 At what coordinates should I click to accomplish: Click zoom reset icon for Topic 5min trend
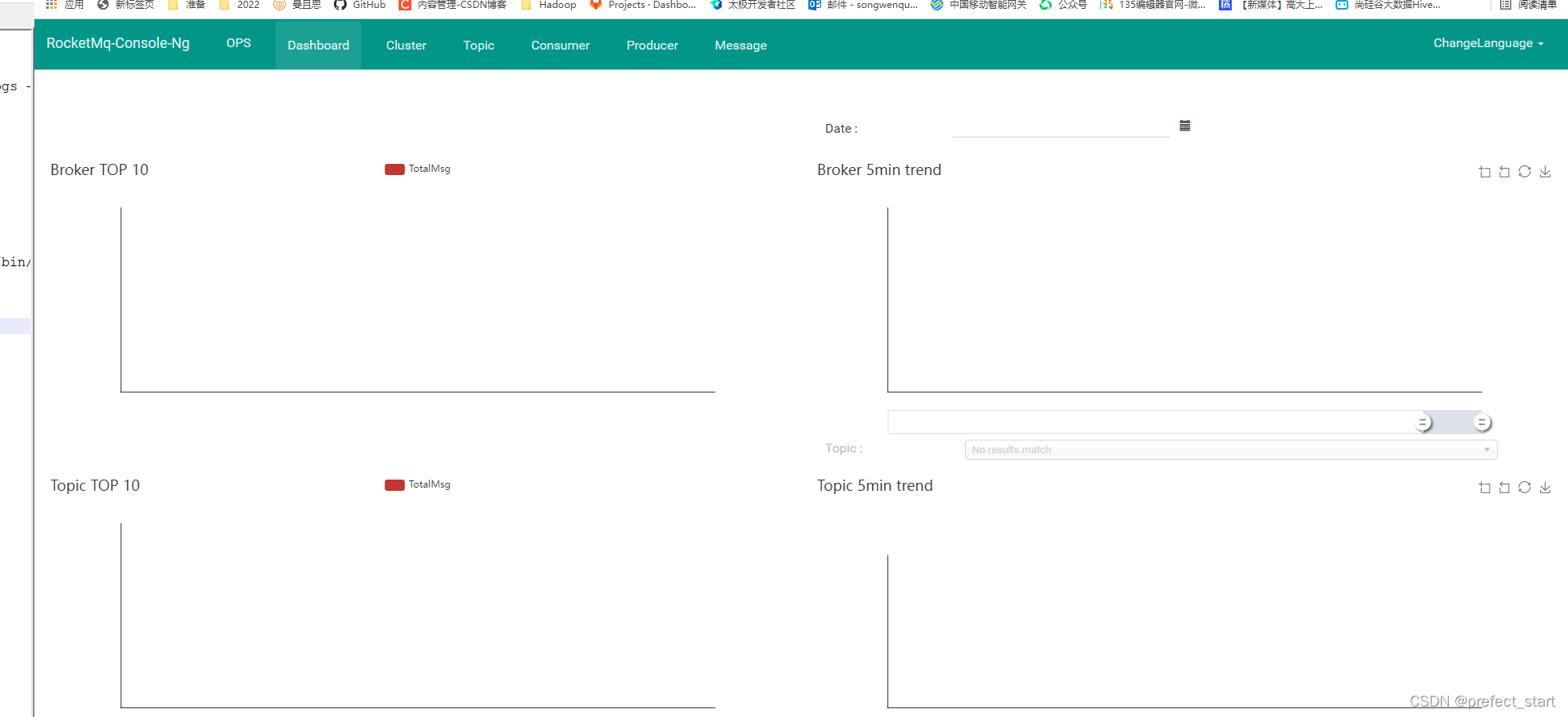click(1504, 488)
